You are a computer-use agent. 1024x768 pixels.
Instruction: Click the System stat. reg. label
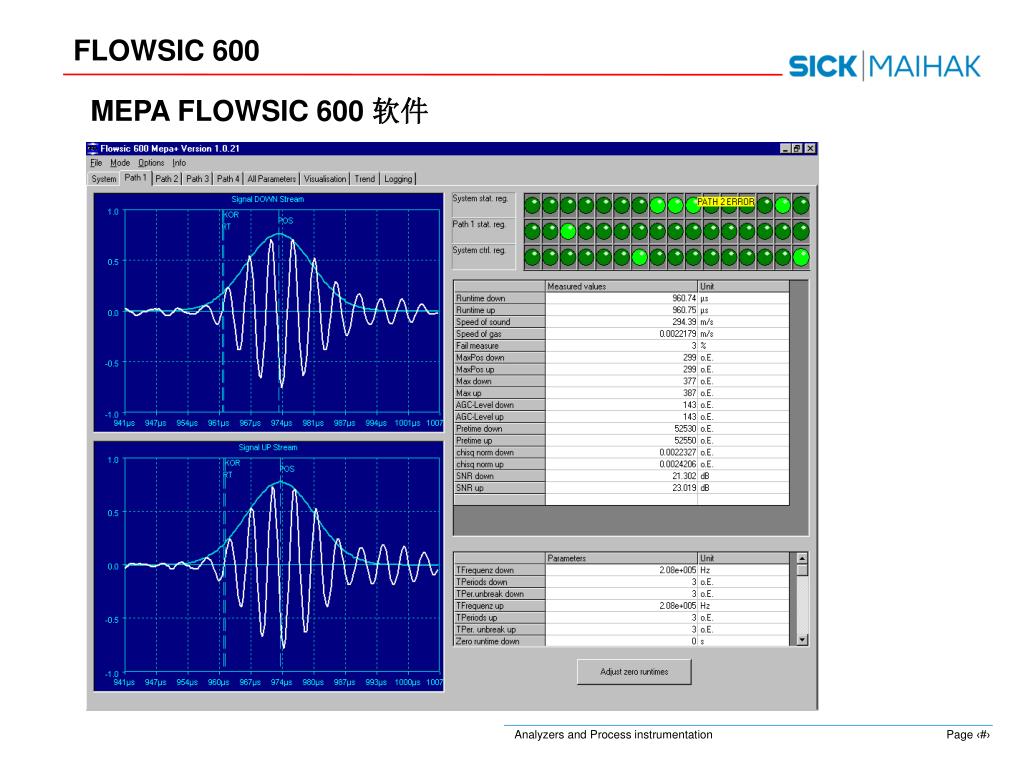click(480, 199)
